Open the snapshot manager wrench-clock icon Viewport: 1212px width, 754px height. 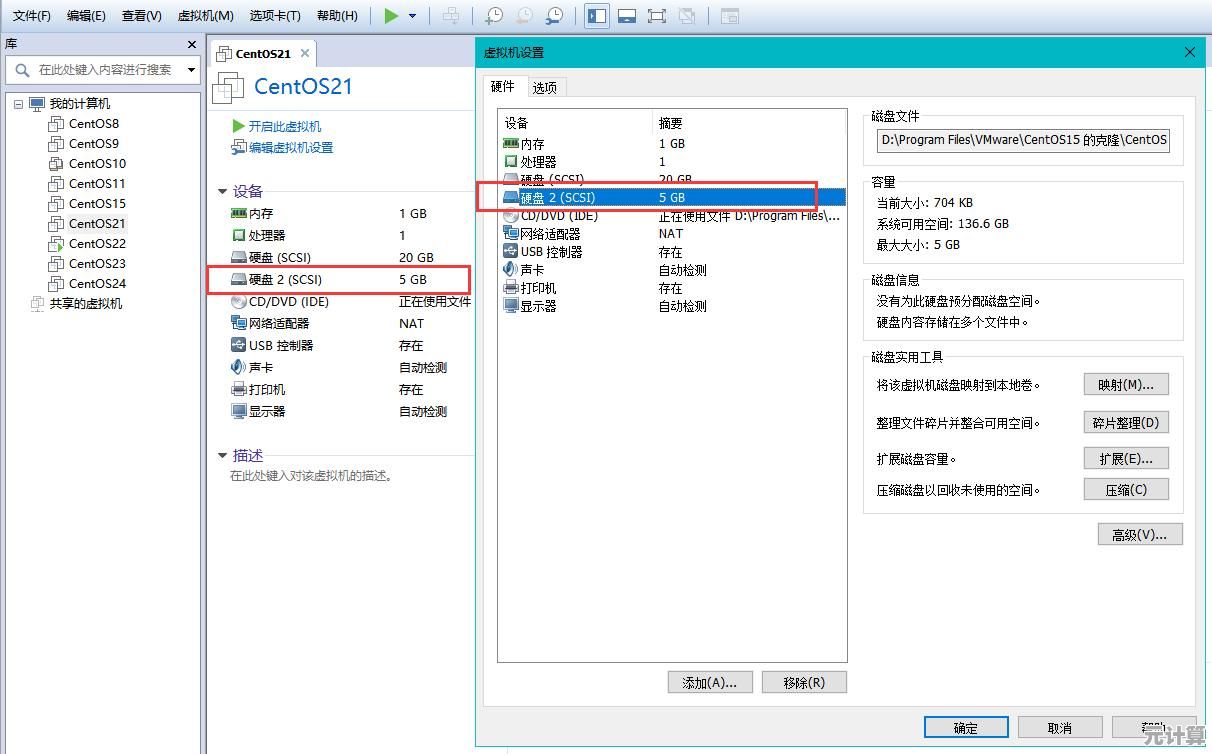pos(554,16)
